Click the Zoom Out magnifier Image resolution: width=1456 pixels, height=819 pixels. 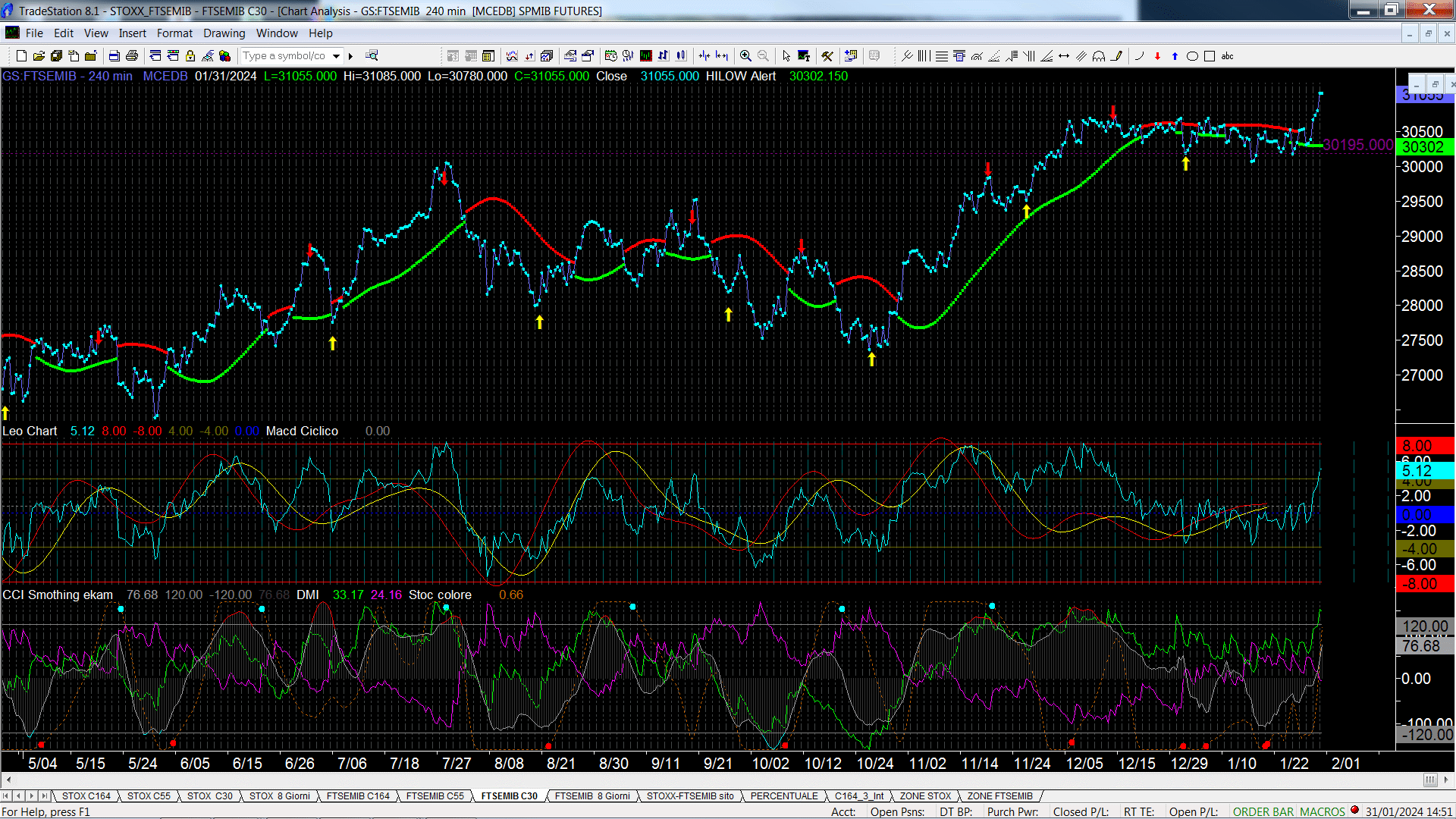pyautogui.click(x=763, y=56)
